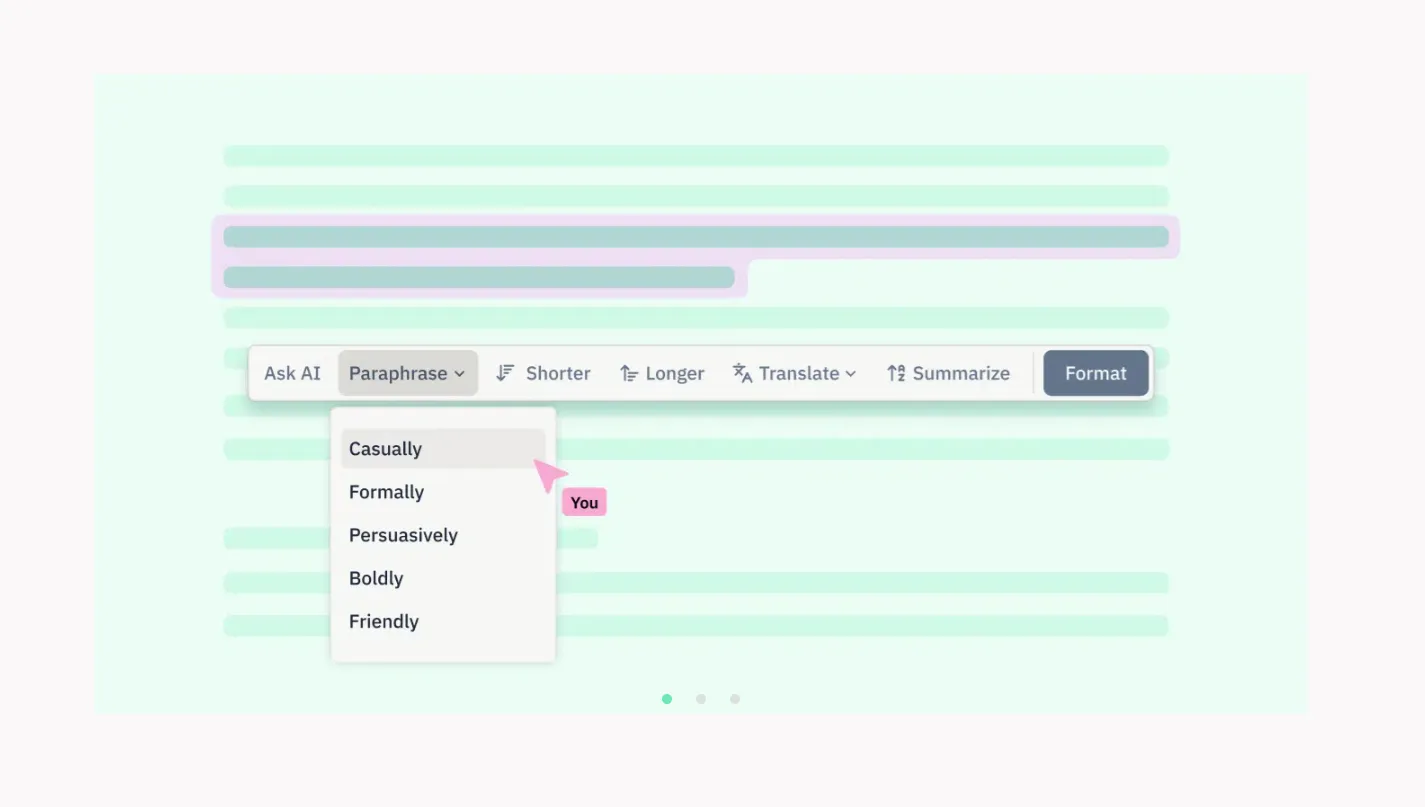The height and width of the screenshot is (807, 1425).
Task: Click the Shorter decrease-lines icon
Action: [x=504, y=372]
